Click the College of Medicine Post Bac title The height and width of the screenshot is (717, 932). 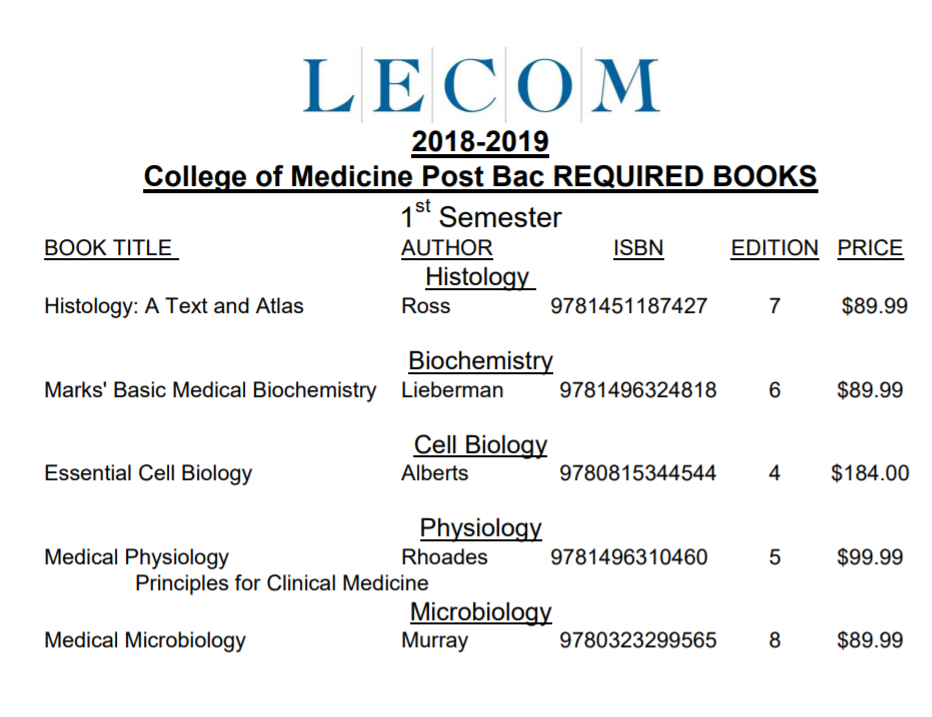click(480, 177)
